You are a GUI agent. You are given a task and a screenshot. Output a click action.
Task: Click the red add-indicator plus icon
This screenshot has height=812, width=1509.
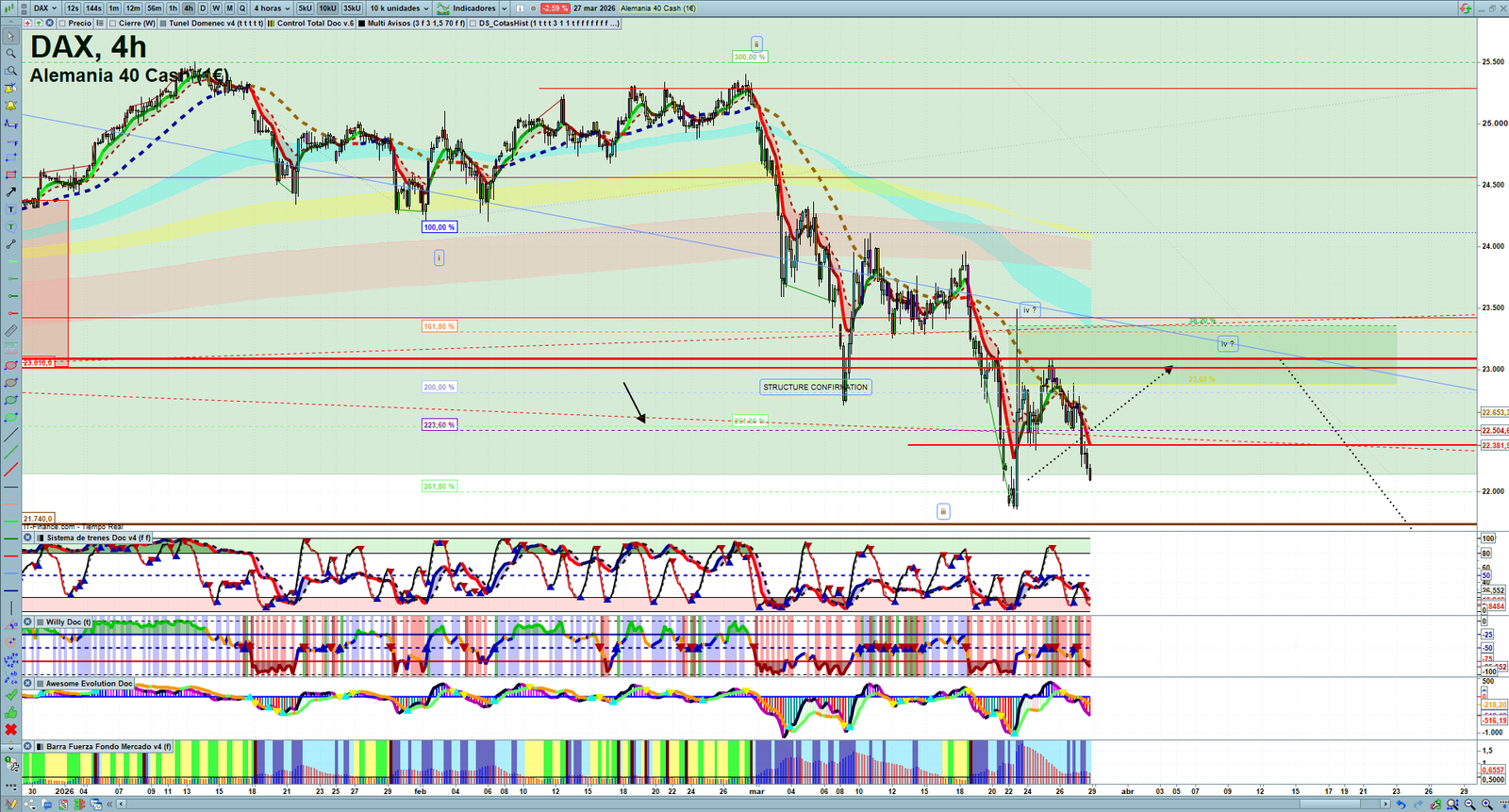pos(27,24)
